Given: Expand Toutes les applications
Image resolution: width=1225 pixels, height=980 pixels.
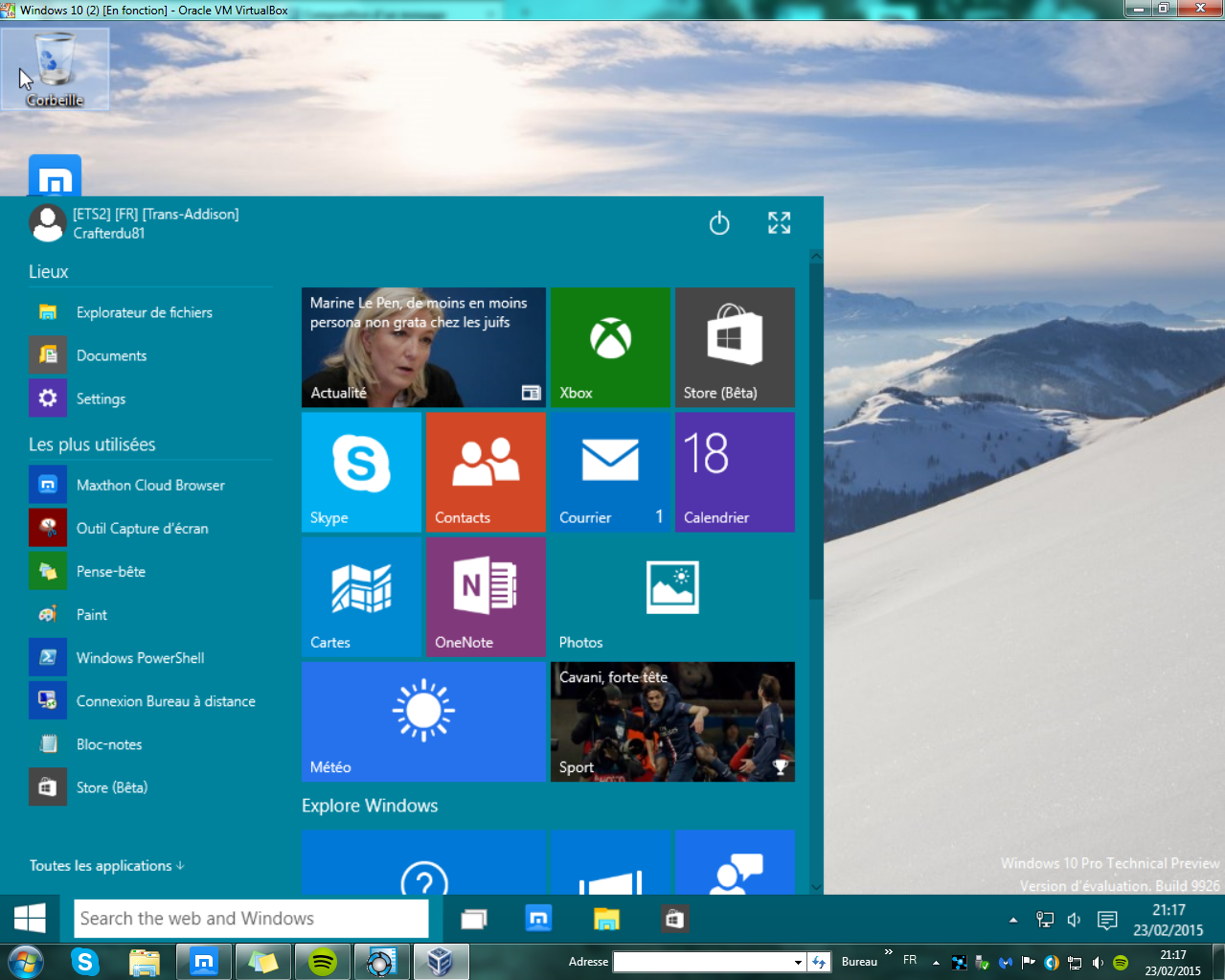Looking at the screenshot, I should pos(106,866).
